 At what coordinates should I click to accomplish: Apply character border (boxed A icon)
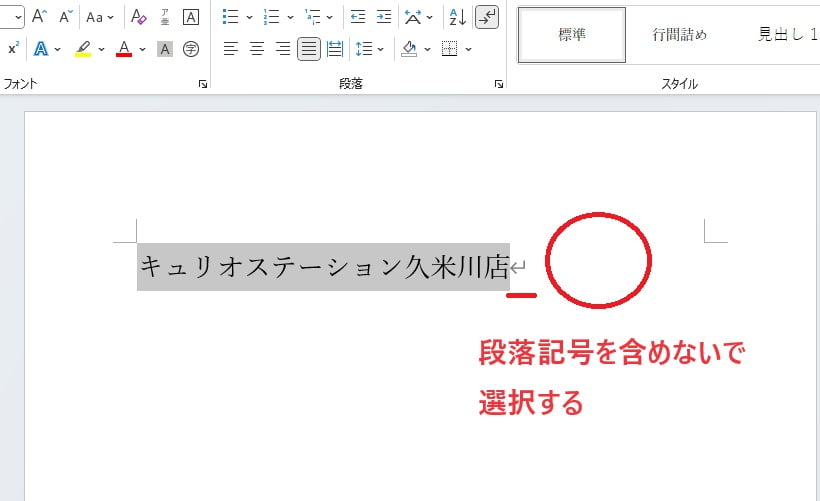[191, 17]
